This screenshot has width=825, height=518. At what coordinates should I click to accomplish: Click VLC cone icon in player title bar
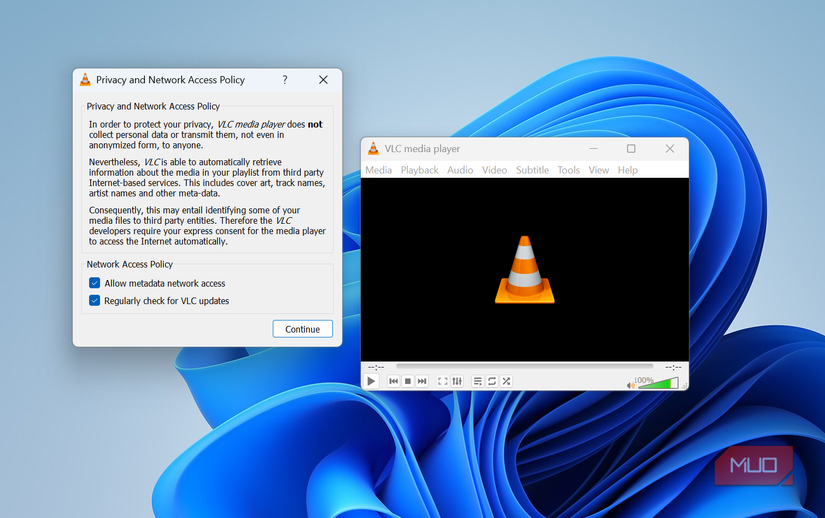(373, 149)
